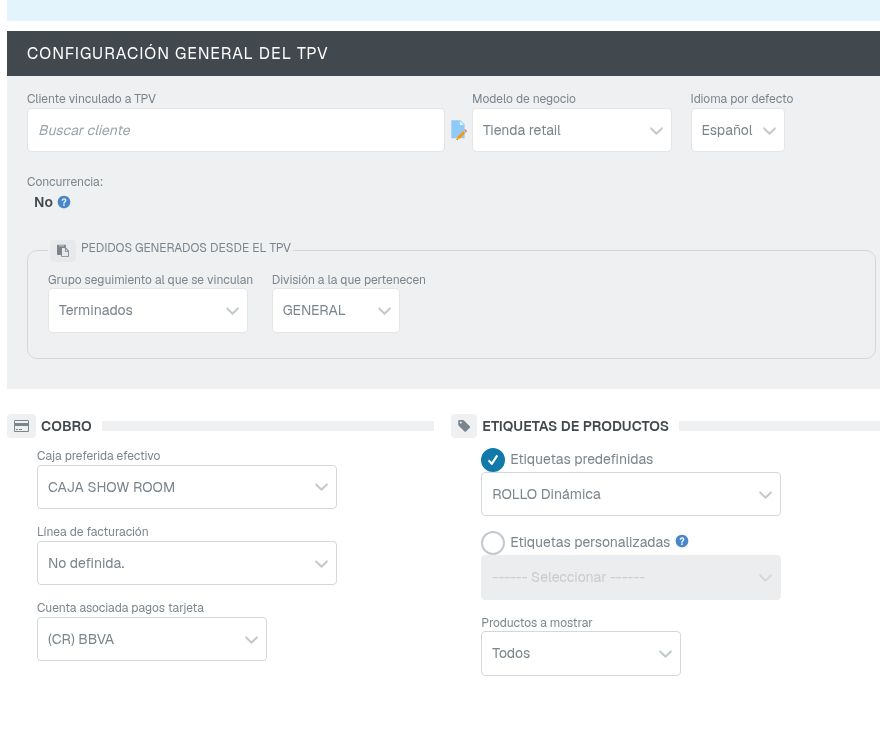Open the División GENERAL dropdown

click(x=336, y=310)
